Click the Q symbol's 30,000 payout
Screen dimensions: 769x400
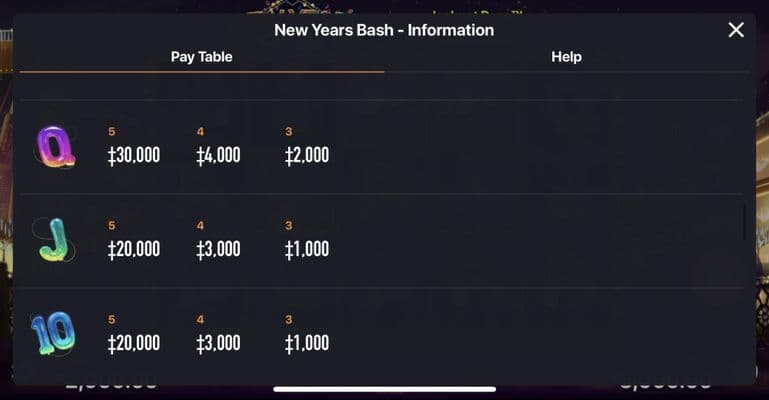[134, 155]
